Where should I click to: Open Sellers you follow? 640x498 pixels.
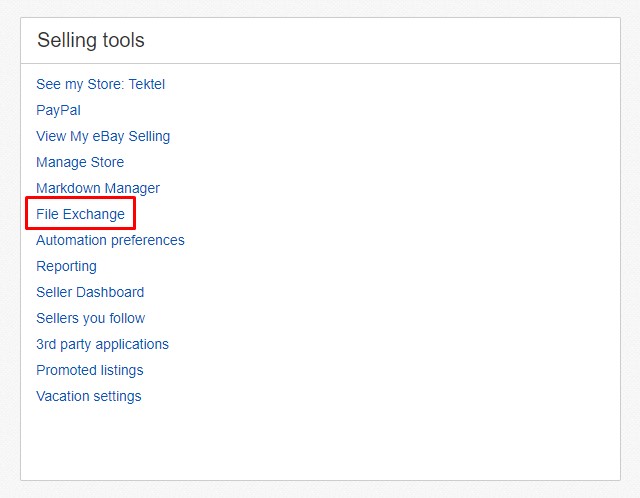[91, 318]
